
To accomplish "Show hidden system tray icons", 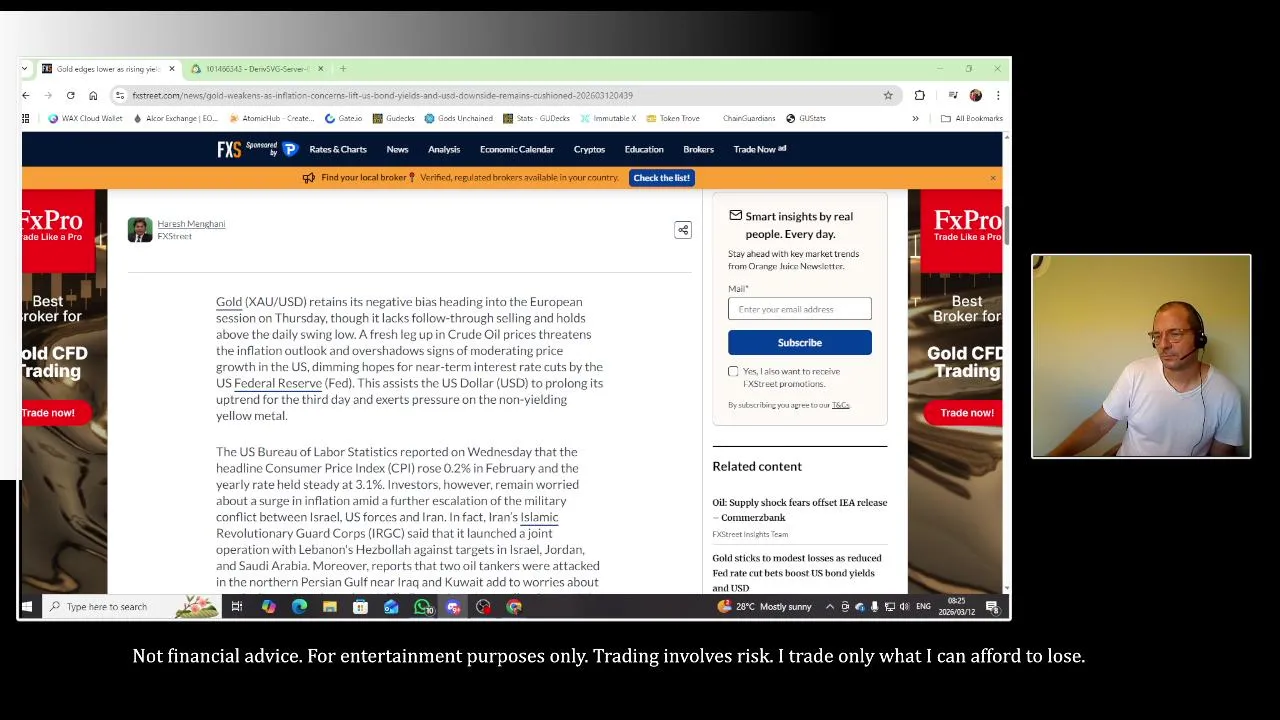I will coord(829,607).
